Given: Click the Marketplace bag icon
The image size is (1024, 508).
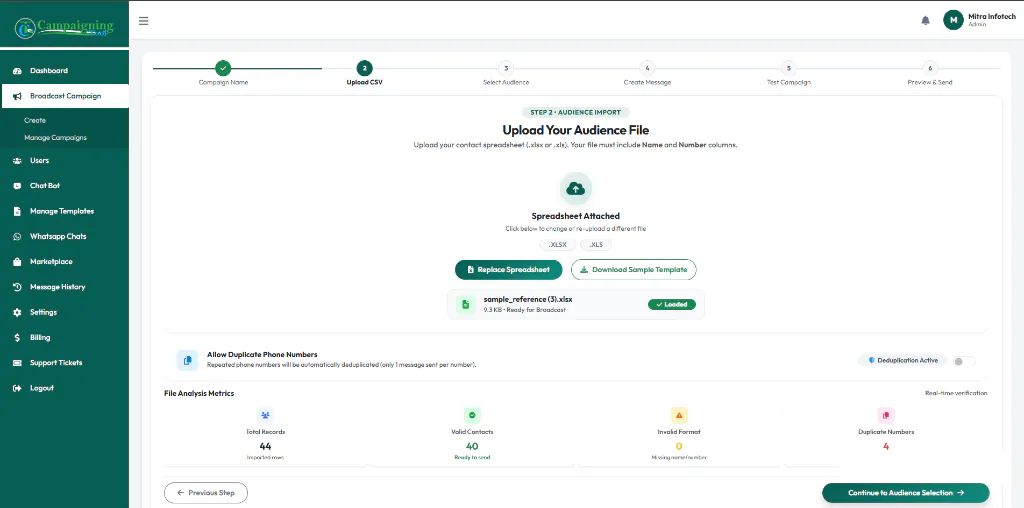Looking at the screenshot, I should click(x=18, y=262).
